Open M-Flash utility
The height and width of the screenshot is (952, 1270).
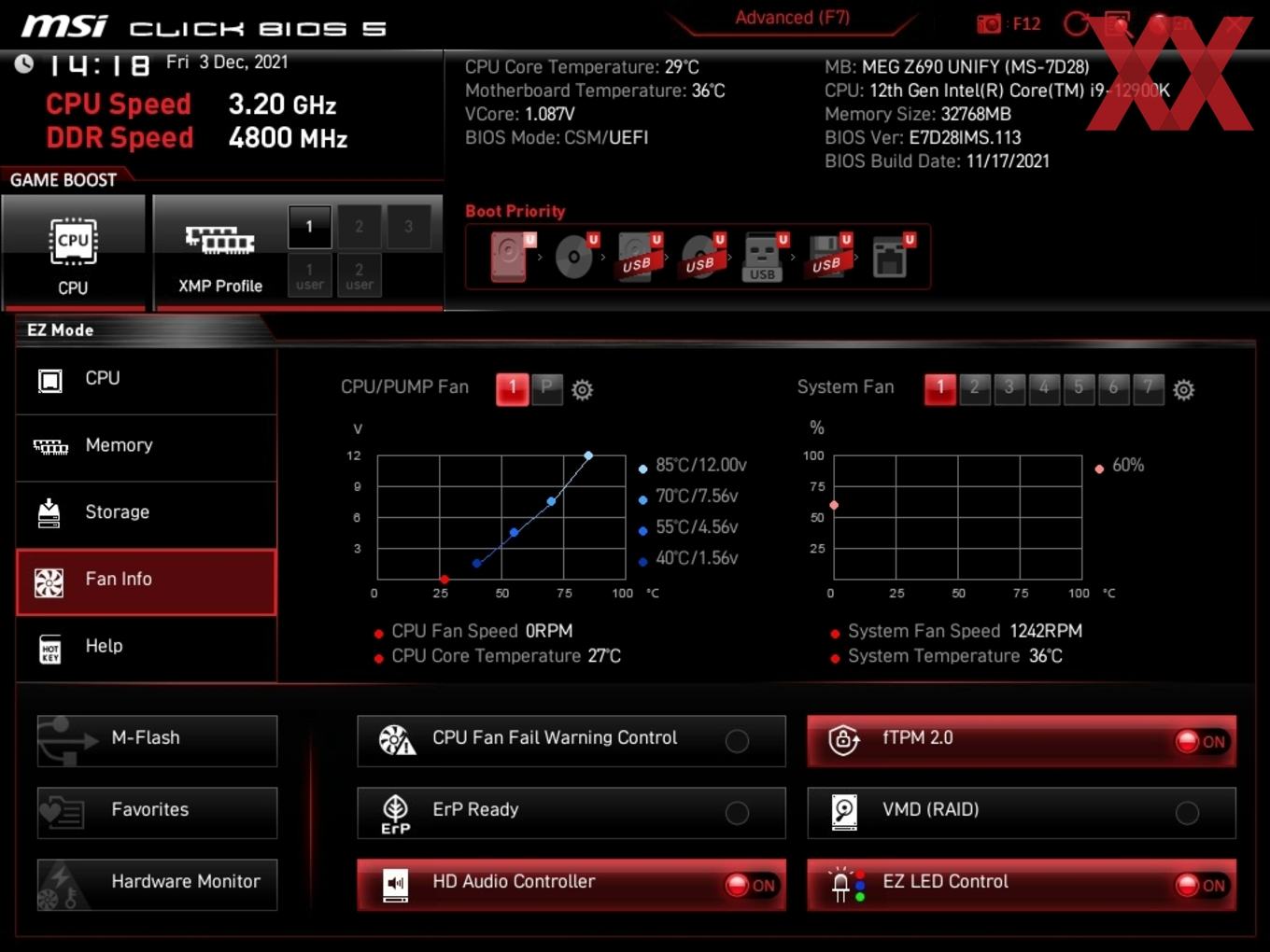pos(157,741)
